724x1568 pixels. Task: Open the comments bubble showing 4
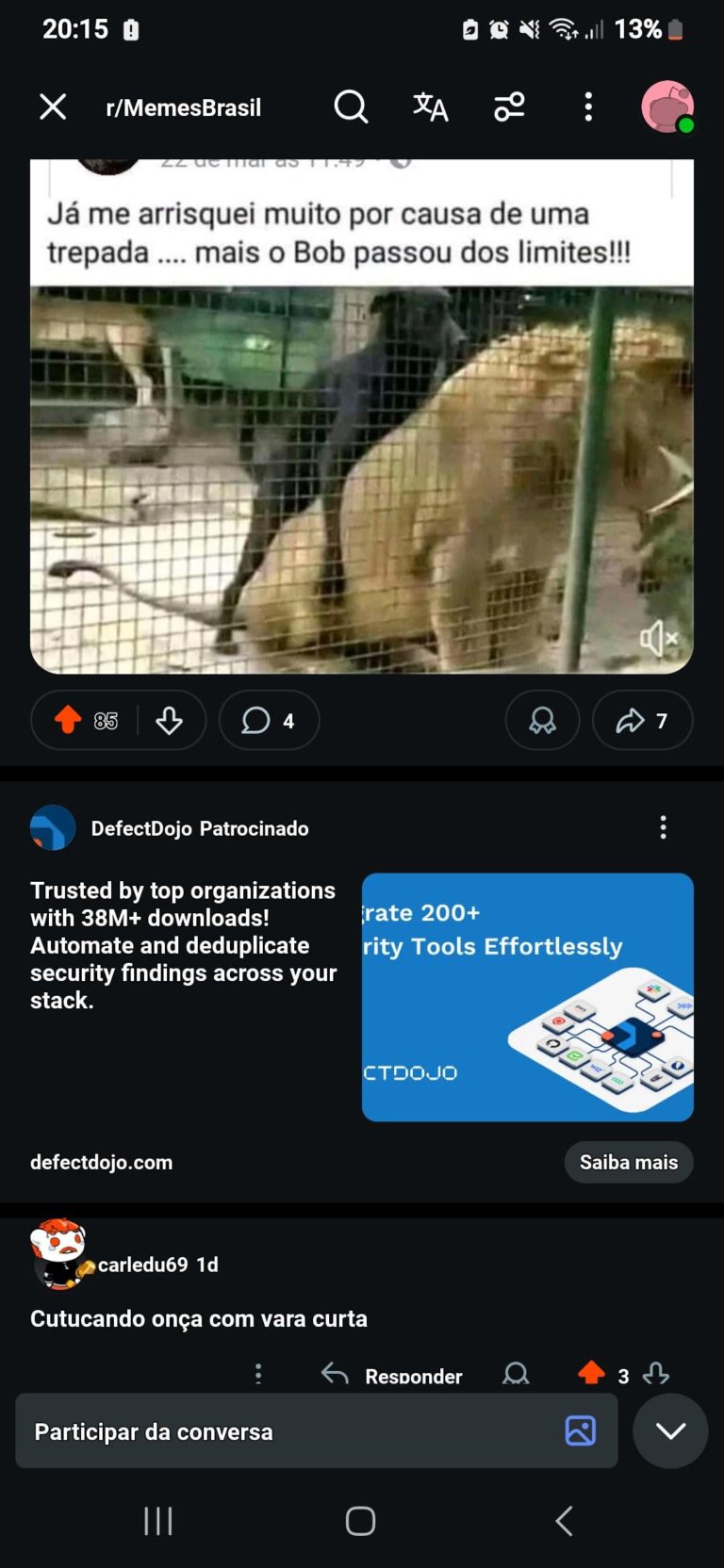[269, 720]
